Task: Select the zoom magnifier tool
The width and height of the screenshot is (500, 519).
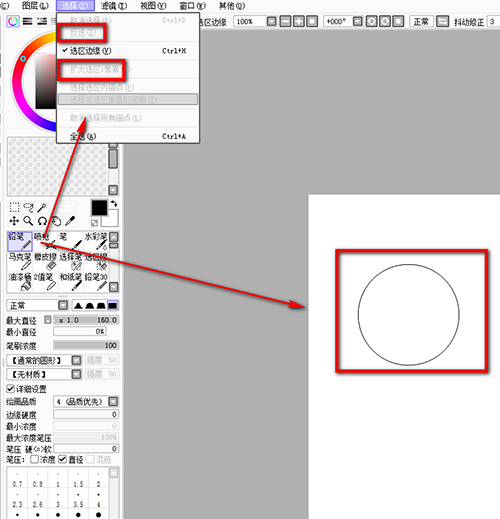Action: click(x=28, y=221)
